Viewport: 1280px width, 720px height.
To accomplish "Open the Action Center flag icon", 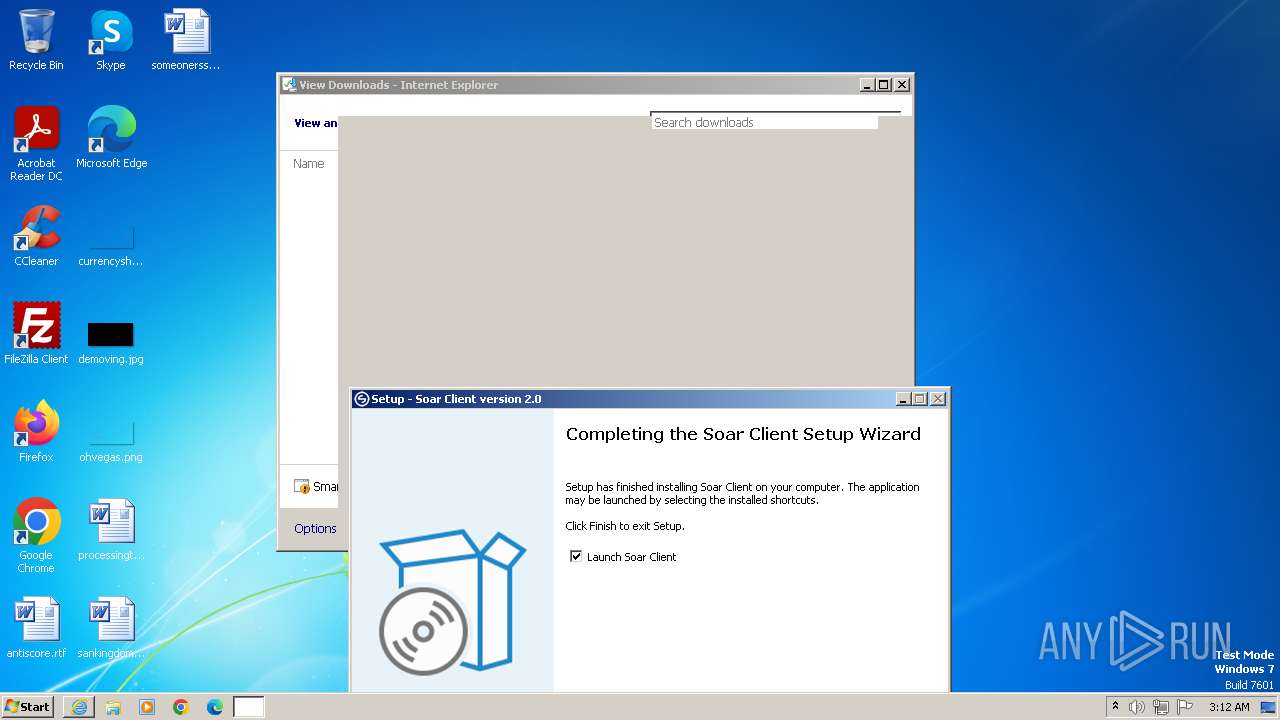I will [1185, 707].
